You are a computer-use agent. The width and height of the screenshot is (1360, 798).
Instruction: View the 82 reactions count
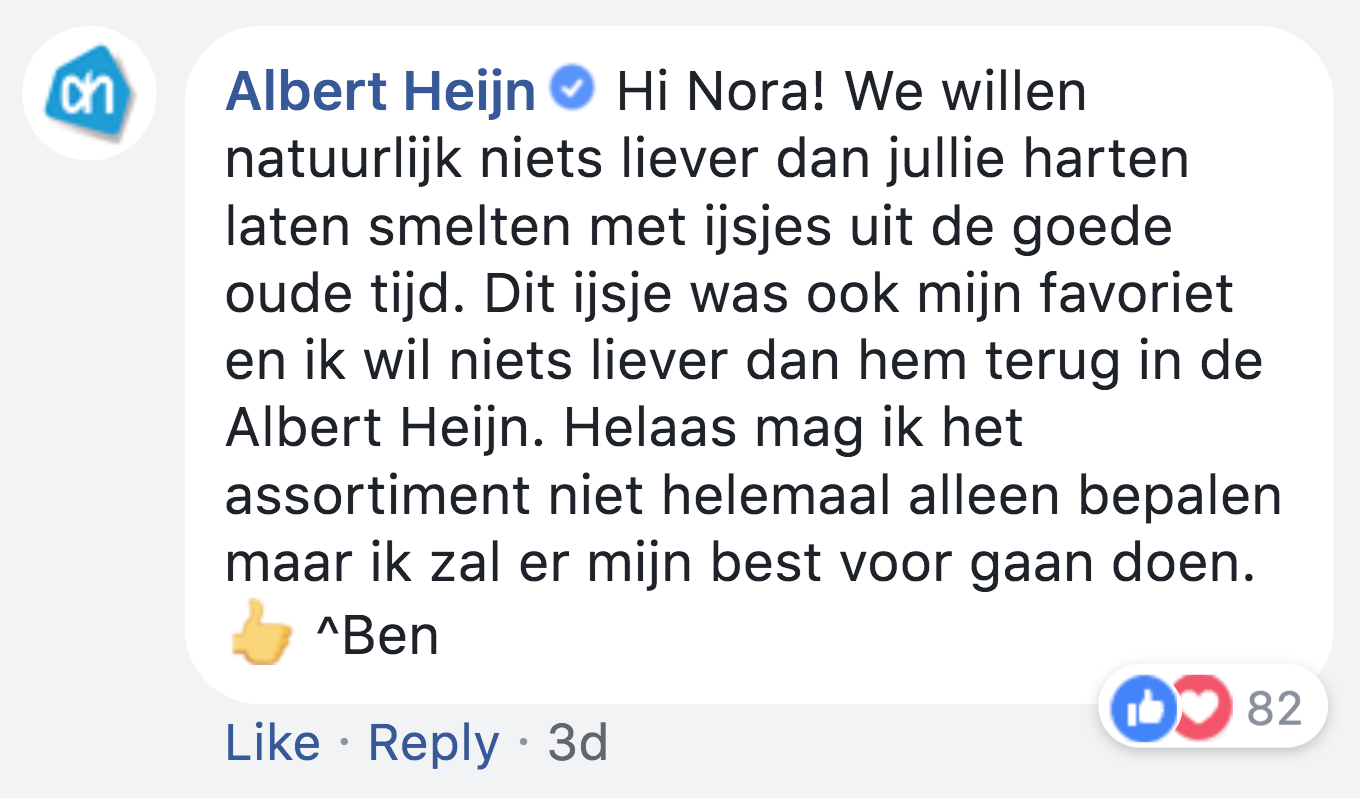pyautogui.click(x=1275, y=709)
